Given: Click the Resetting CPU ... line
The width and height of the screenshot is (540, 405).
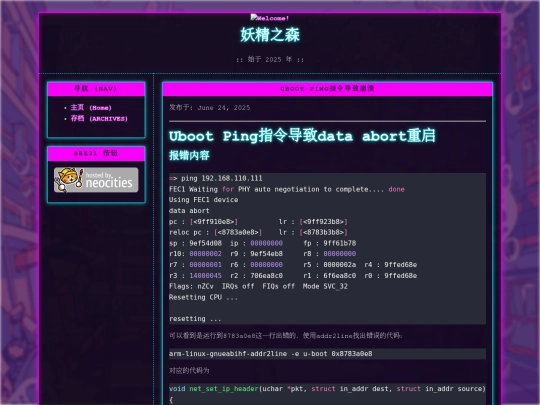Looking at the screenshot, I should pyautogui.click(x=203, y=297).
